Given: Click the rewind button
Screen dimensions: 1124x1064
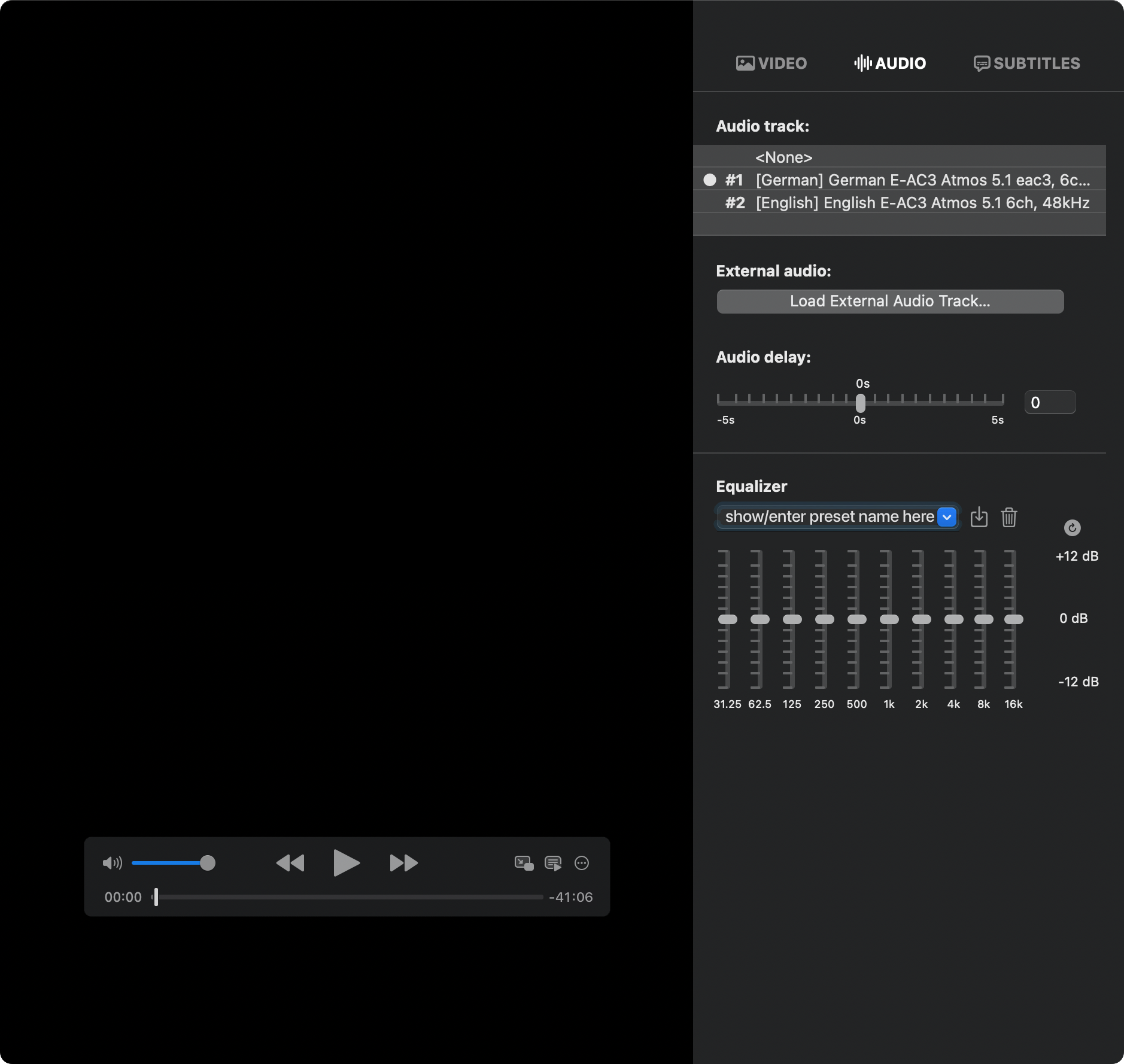Looking at the screenshot, I should pyautogui.click(x=290, y=863).
